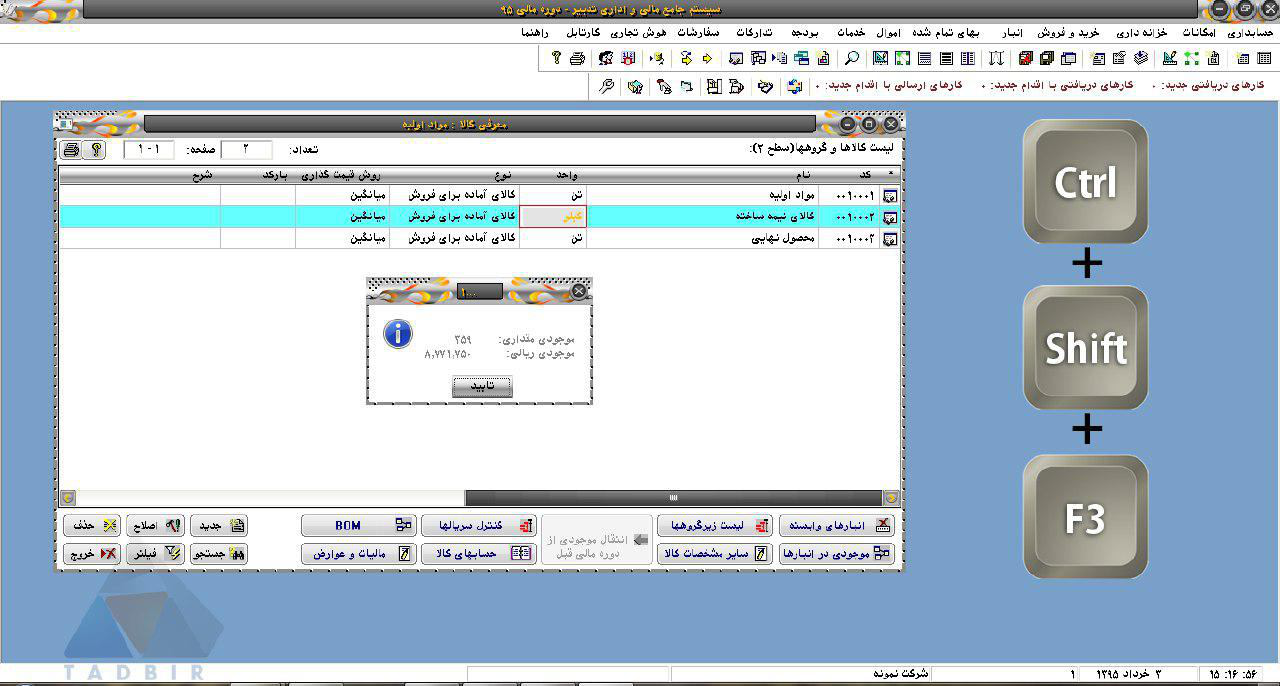Open the BOM button
This screenshot has height=686, width=1280.
(358, 525)
